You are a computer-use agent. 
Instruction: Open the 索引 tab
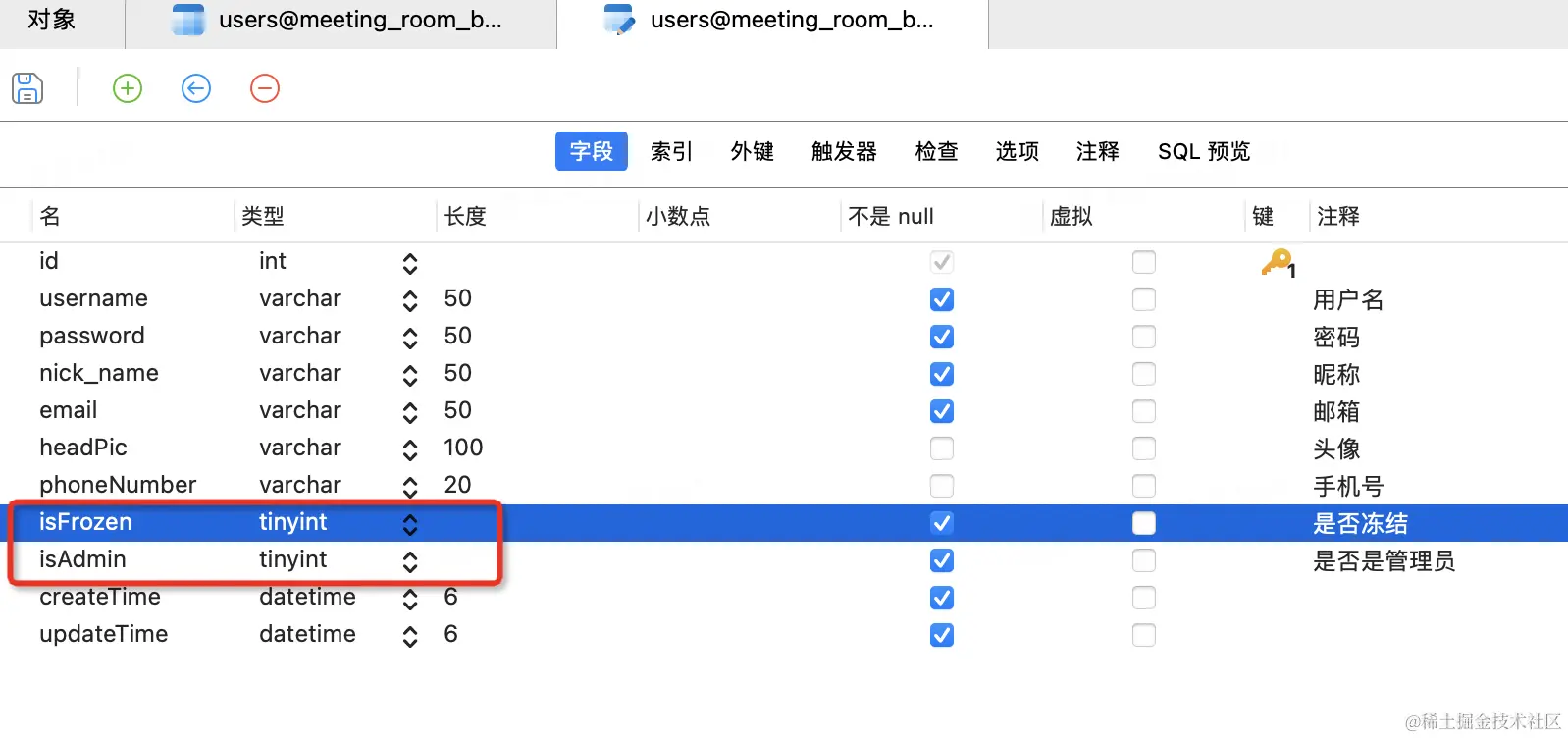672,151
